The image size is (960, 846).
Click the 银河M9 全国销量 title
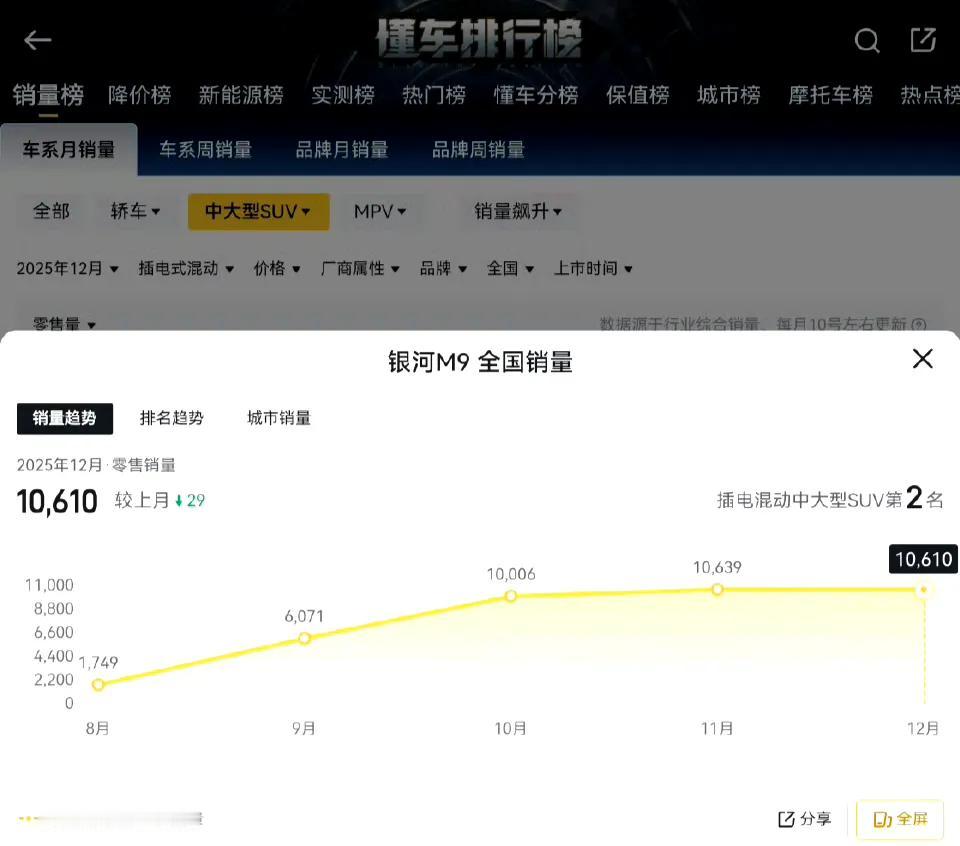tap(480, 362)
